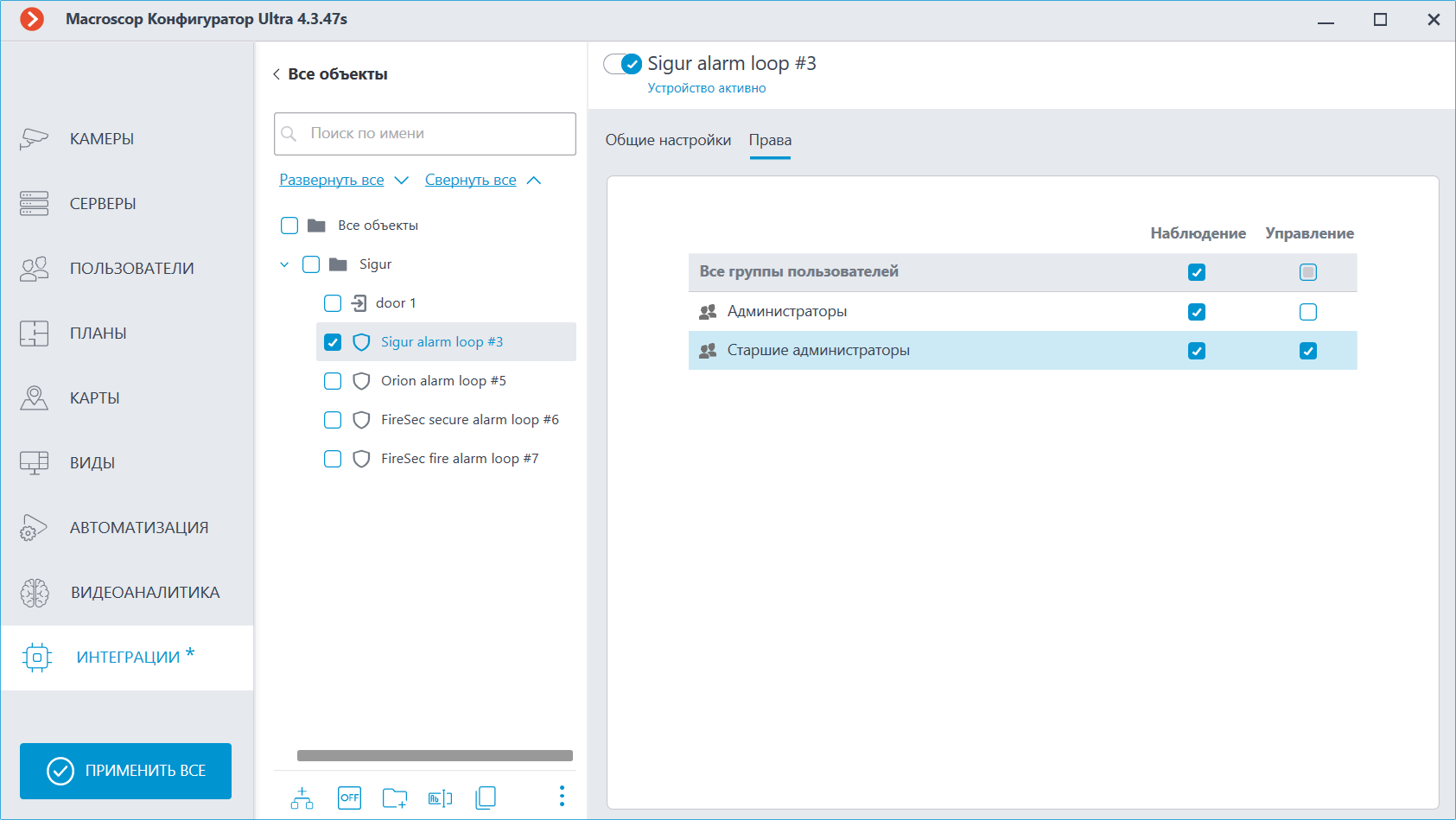The height and width of the screenshot is (820, 1456).
Task: Click ПРИМЕНИТЬ ВСЕ to apply changes
Action: point(126,771)
